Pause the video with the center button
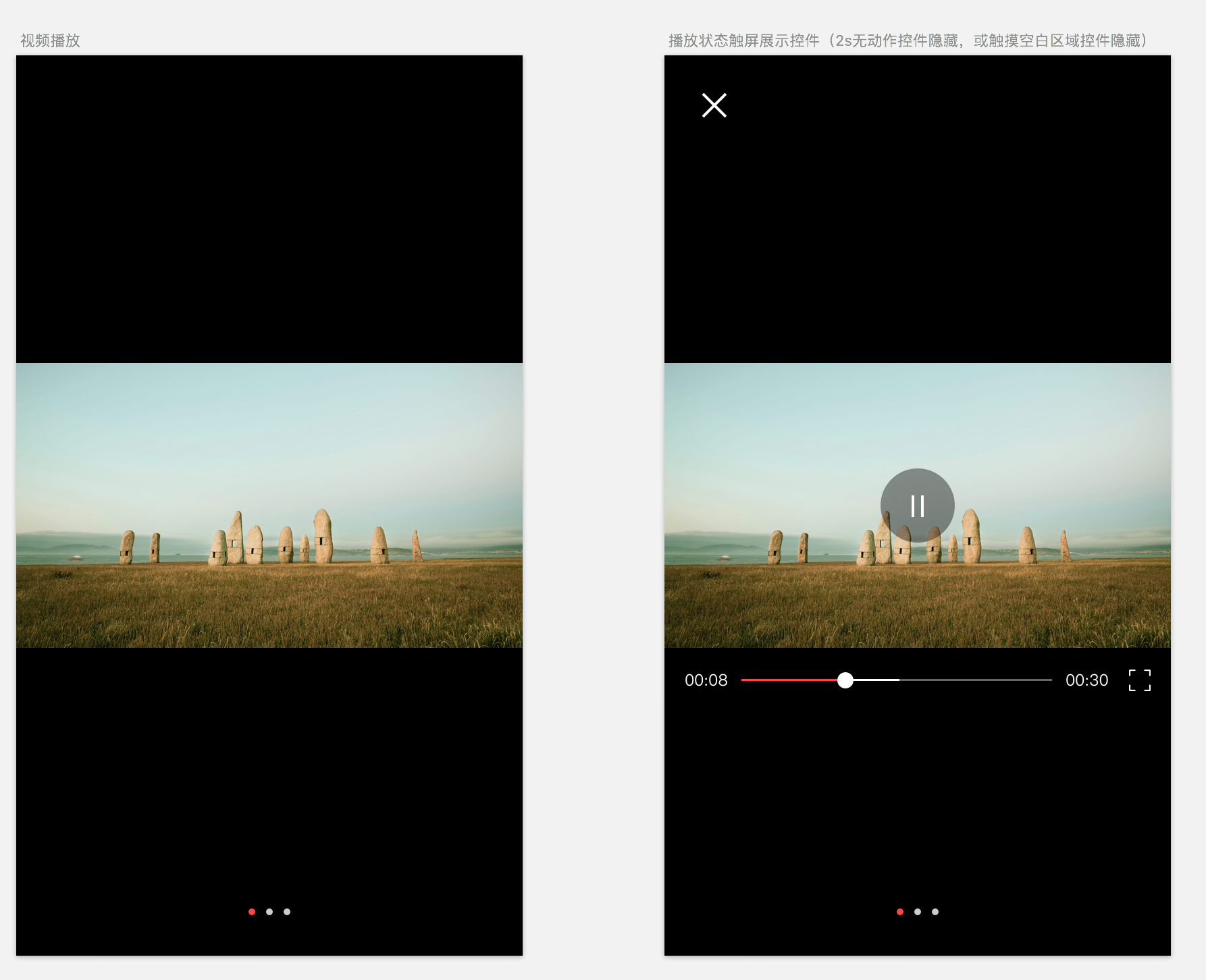This screenshot has height=980, width=1206. tap(917, 506)
